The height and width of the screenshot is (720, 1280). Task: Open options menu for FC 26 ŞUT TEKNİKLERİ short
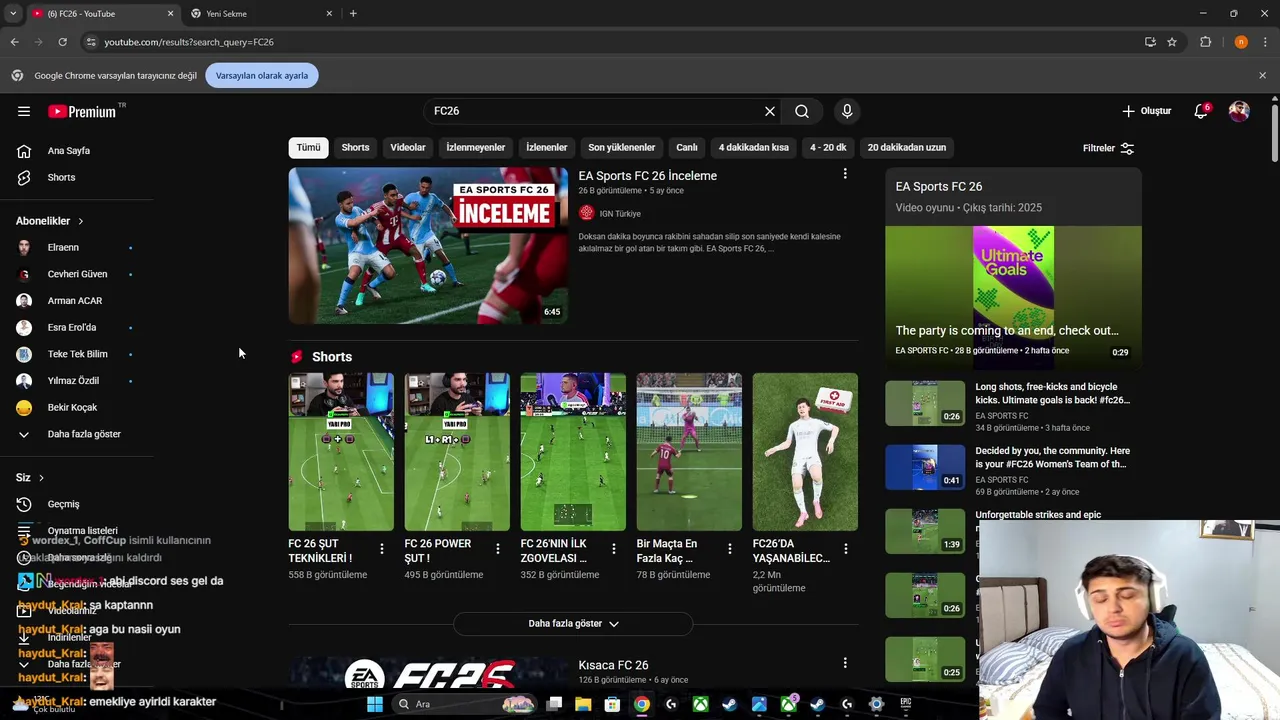pos(382,549)
